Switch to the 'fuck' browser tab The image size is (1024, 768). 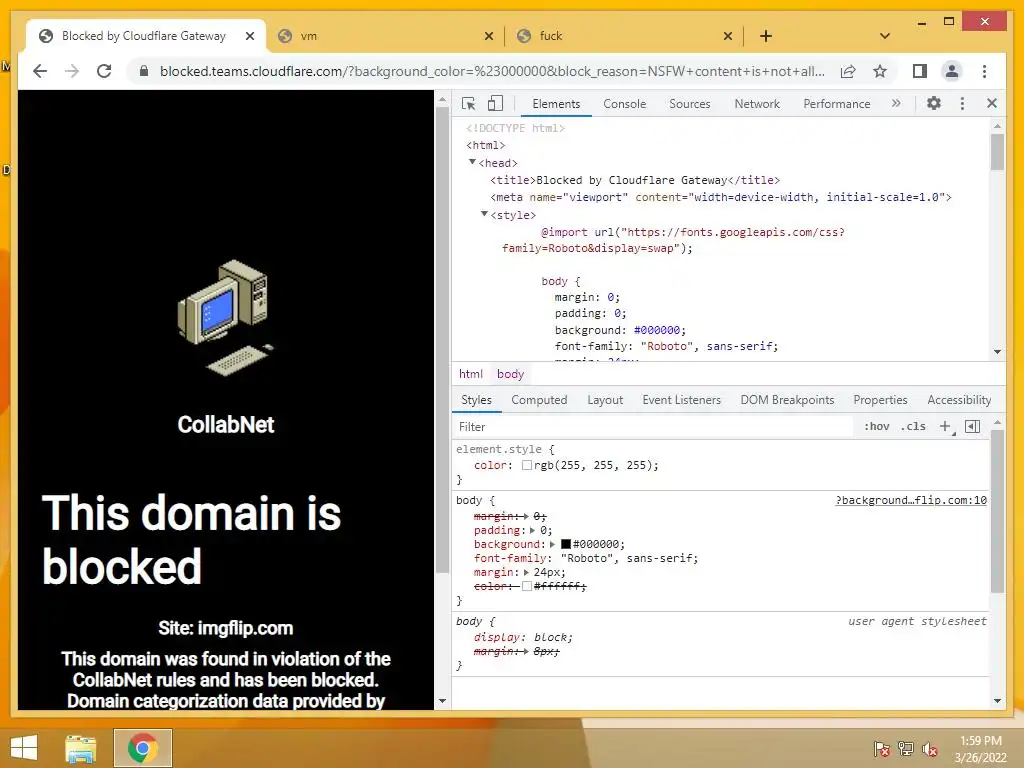tap(624, 36)
